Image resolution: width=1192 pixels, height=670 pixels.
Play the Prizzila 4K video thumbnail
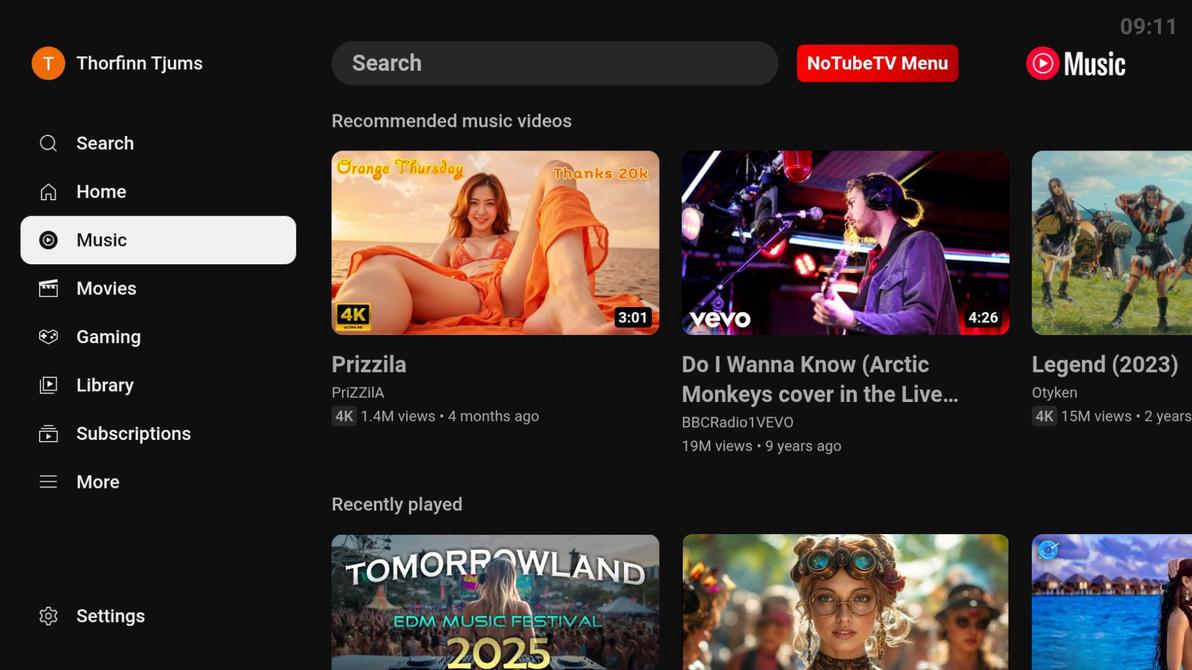(x=495, y=242)
